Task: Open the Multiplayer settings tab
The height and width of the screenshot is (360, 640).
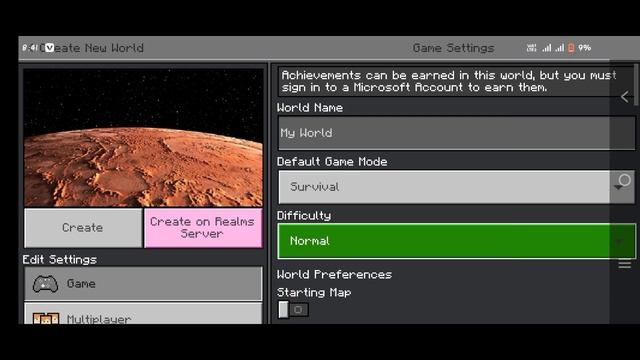Action: tap(143, 313)
